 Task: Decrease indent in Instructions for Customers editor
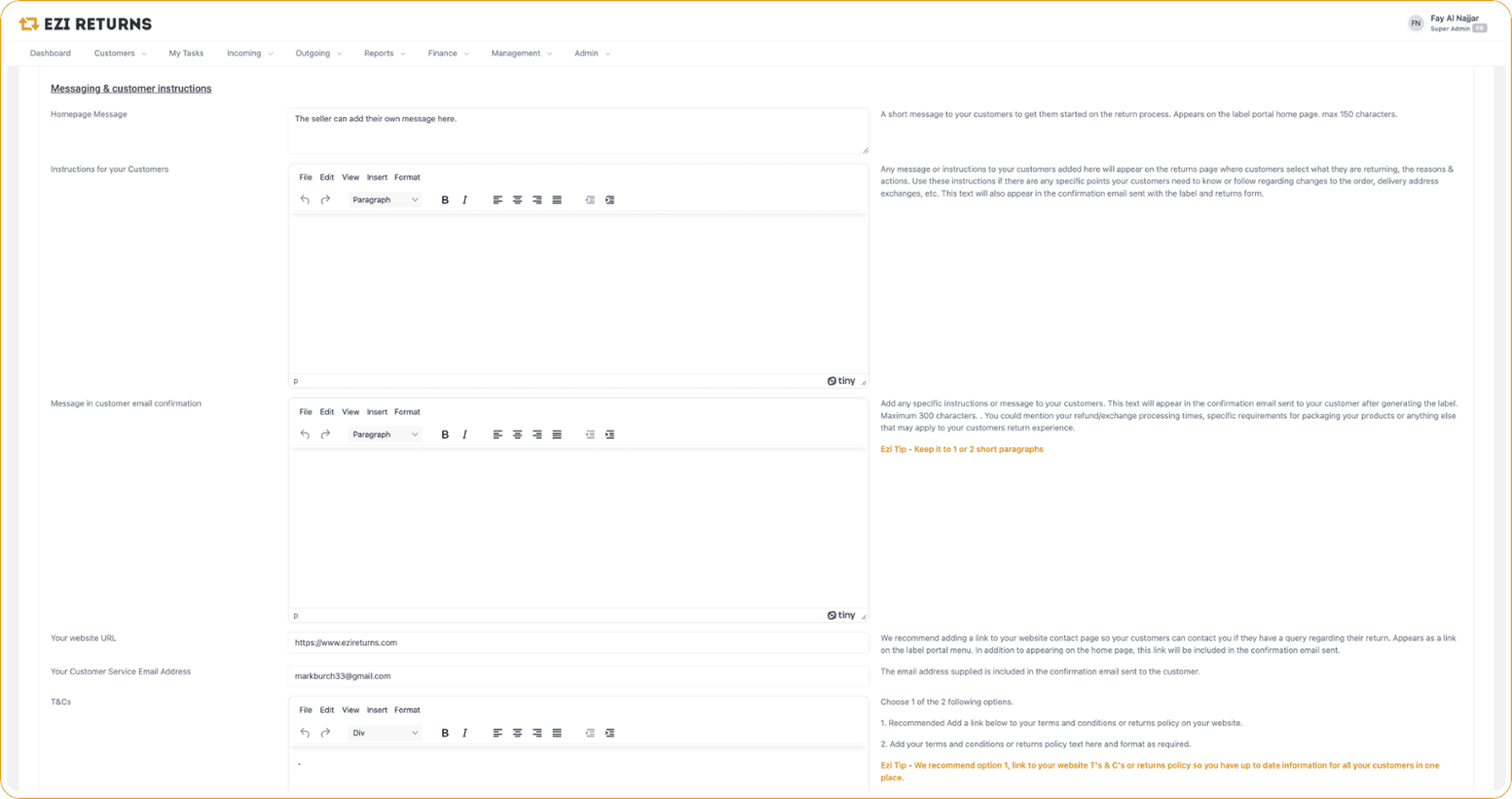[590, 200]
